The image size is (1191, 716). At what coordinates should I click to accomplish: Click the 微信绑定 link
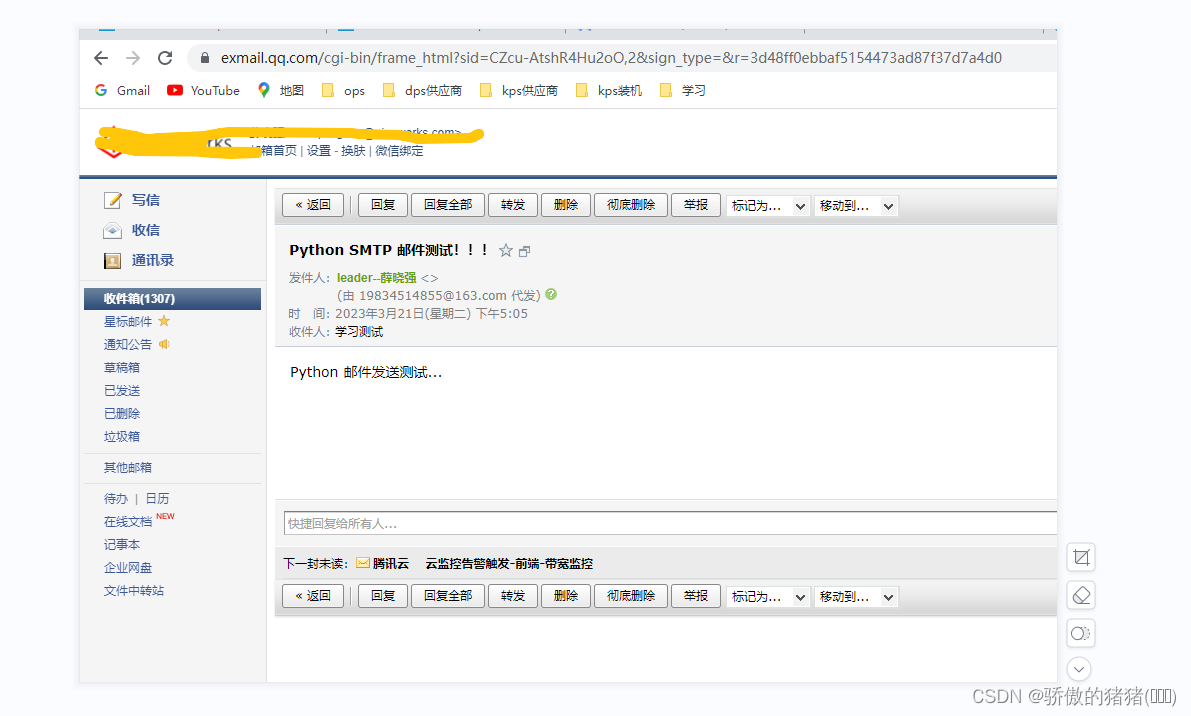tap(400, 150)
